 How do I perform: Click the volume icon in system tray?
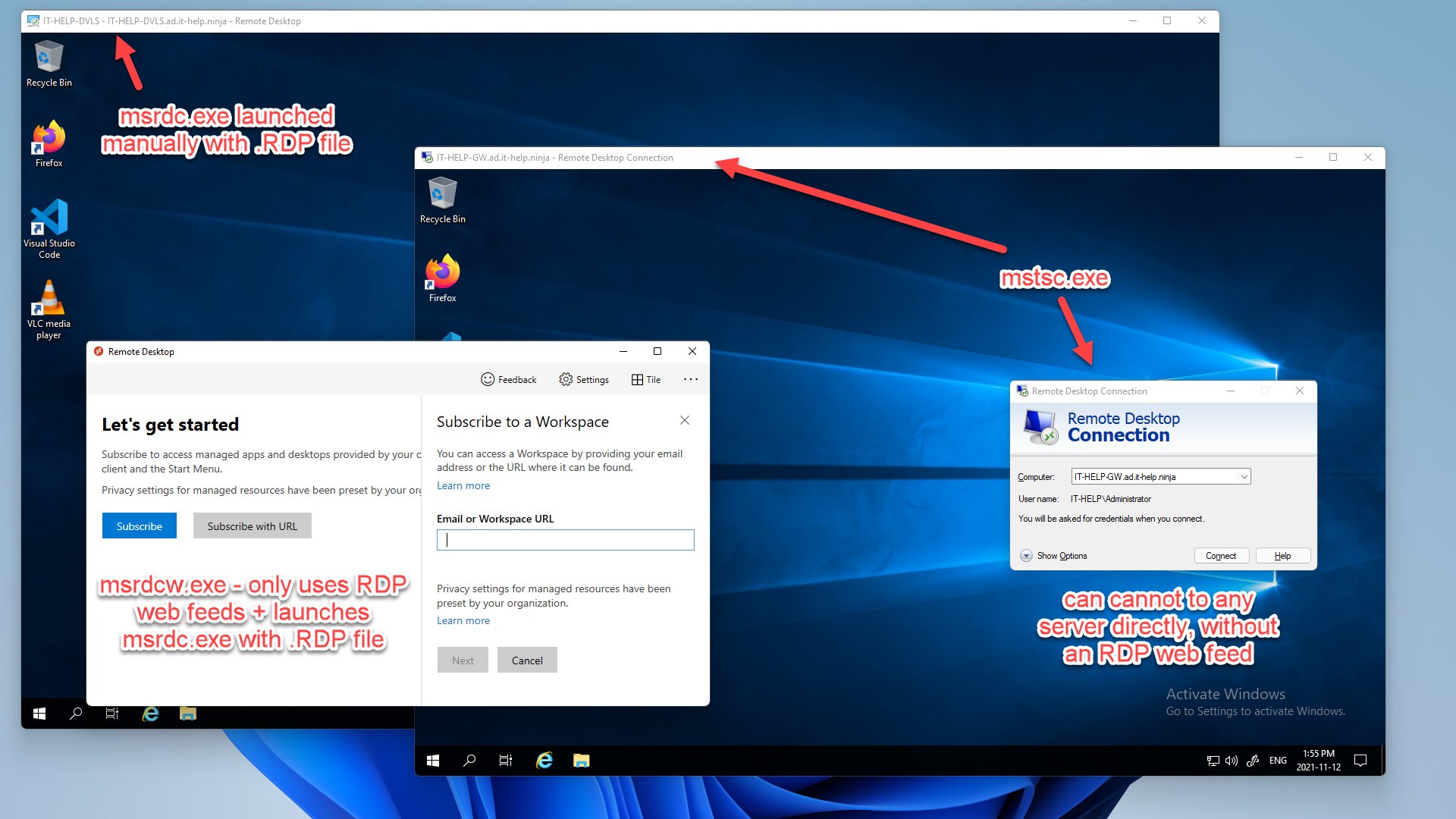tap(1232, 760)
